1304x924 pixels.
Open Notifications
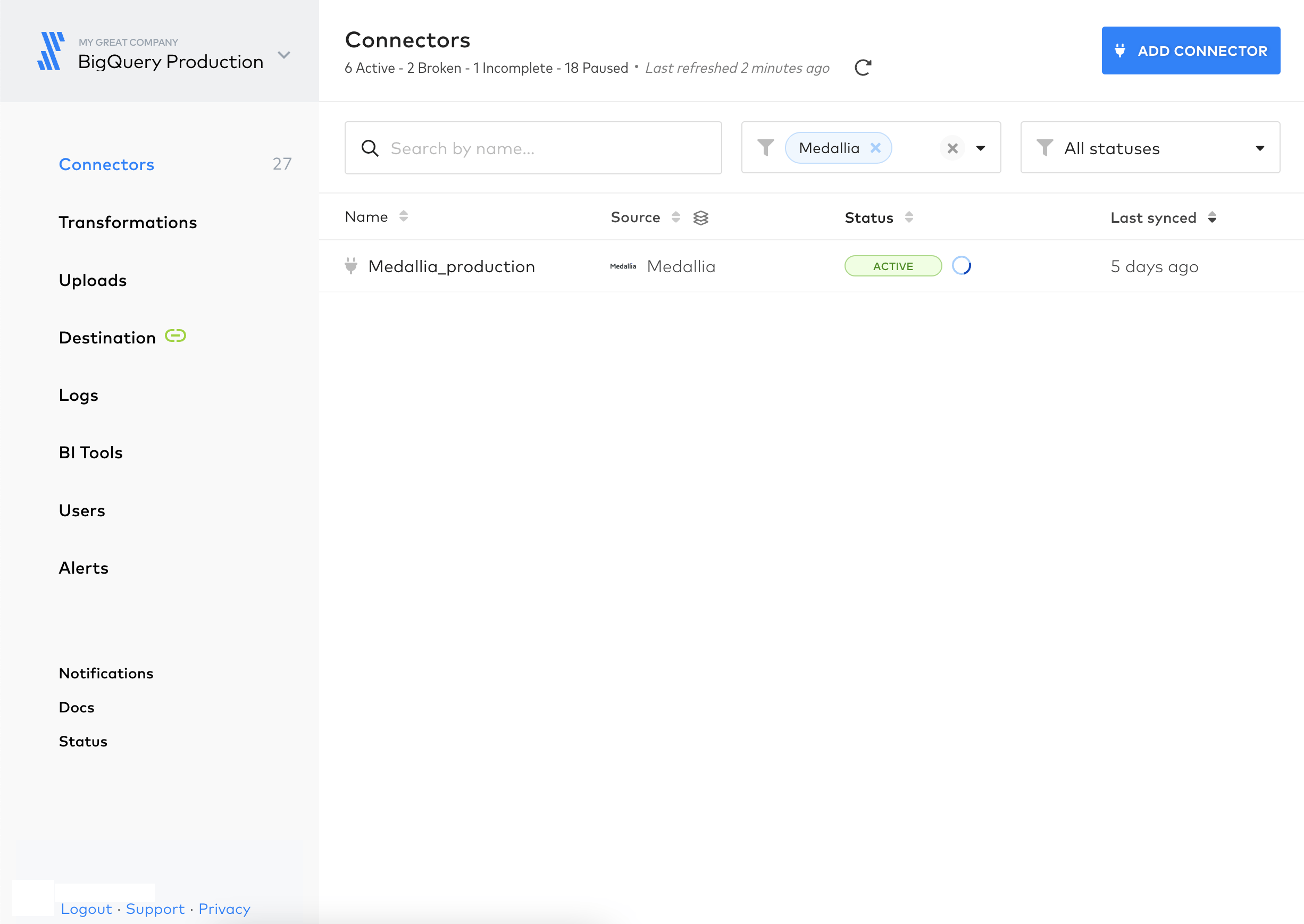[x=106, y=673]
